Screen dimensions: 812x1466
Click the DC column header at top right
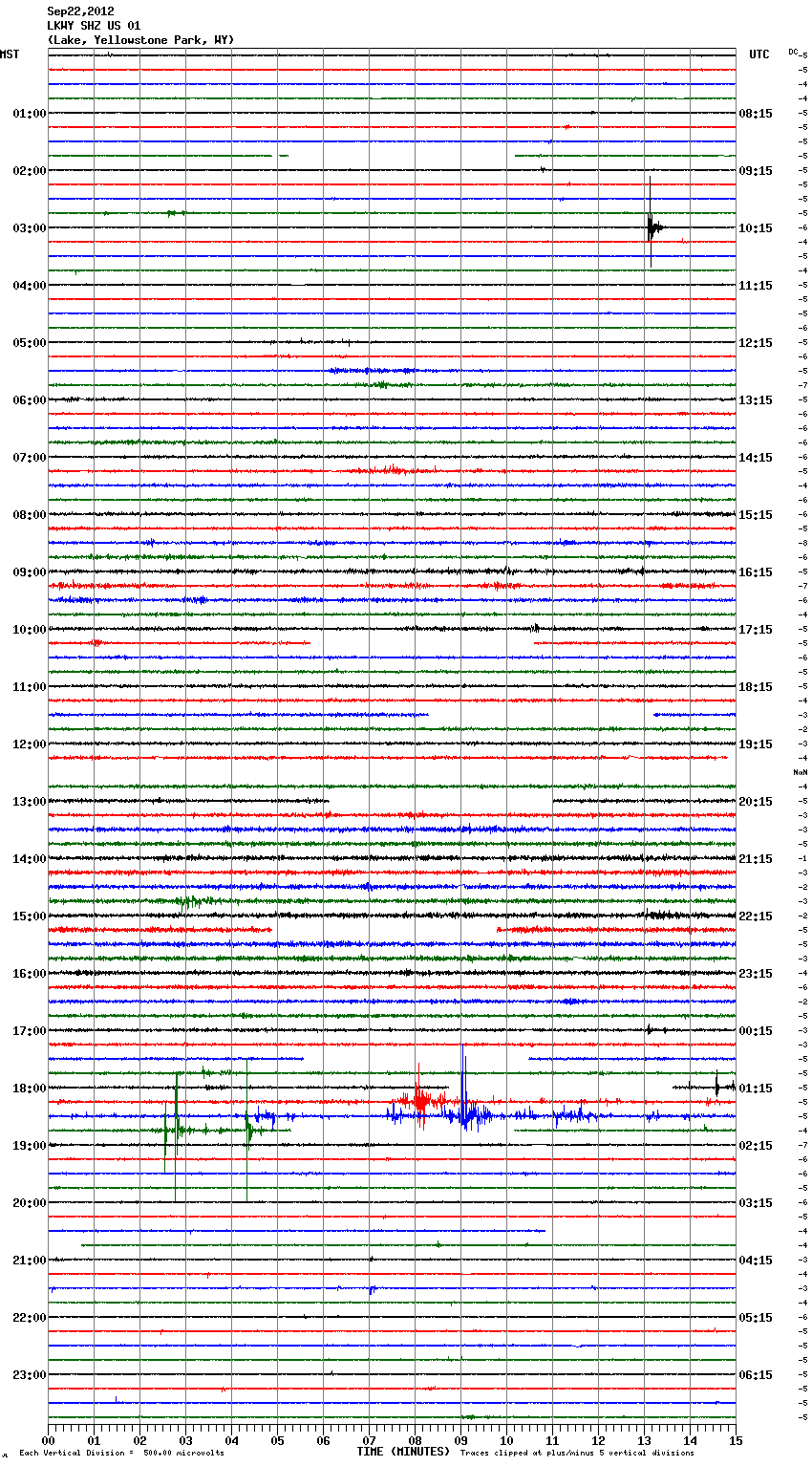point(794,51)
